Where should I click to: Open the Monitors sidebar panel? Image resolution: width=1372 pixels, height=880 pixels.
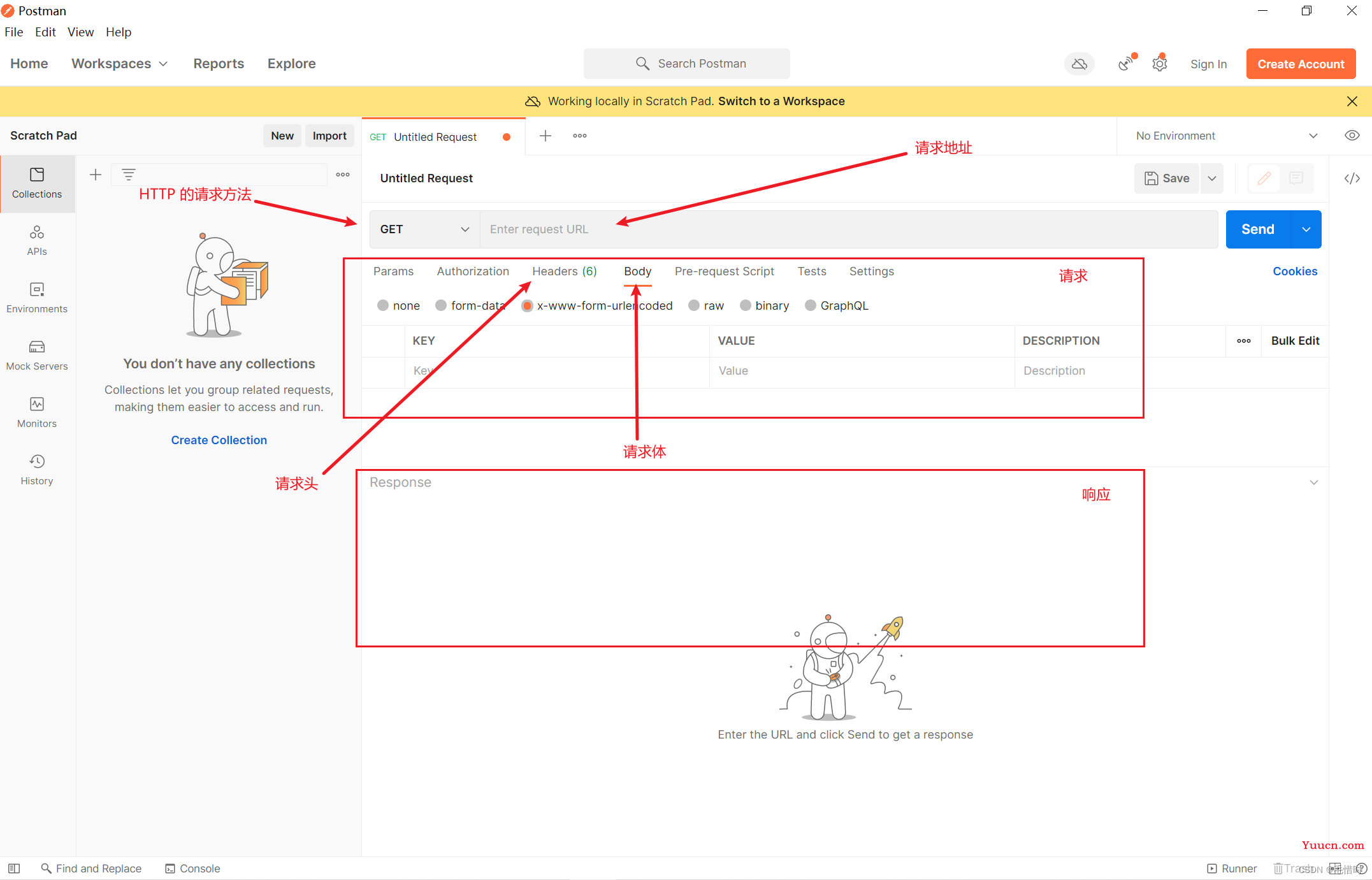pos(37,412)
